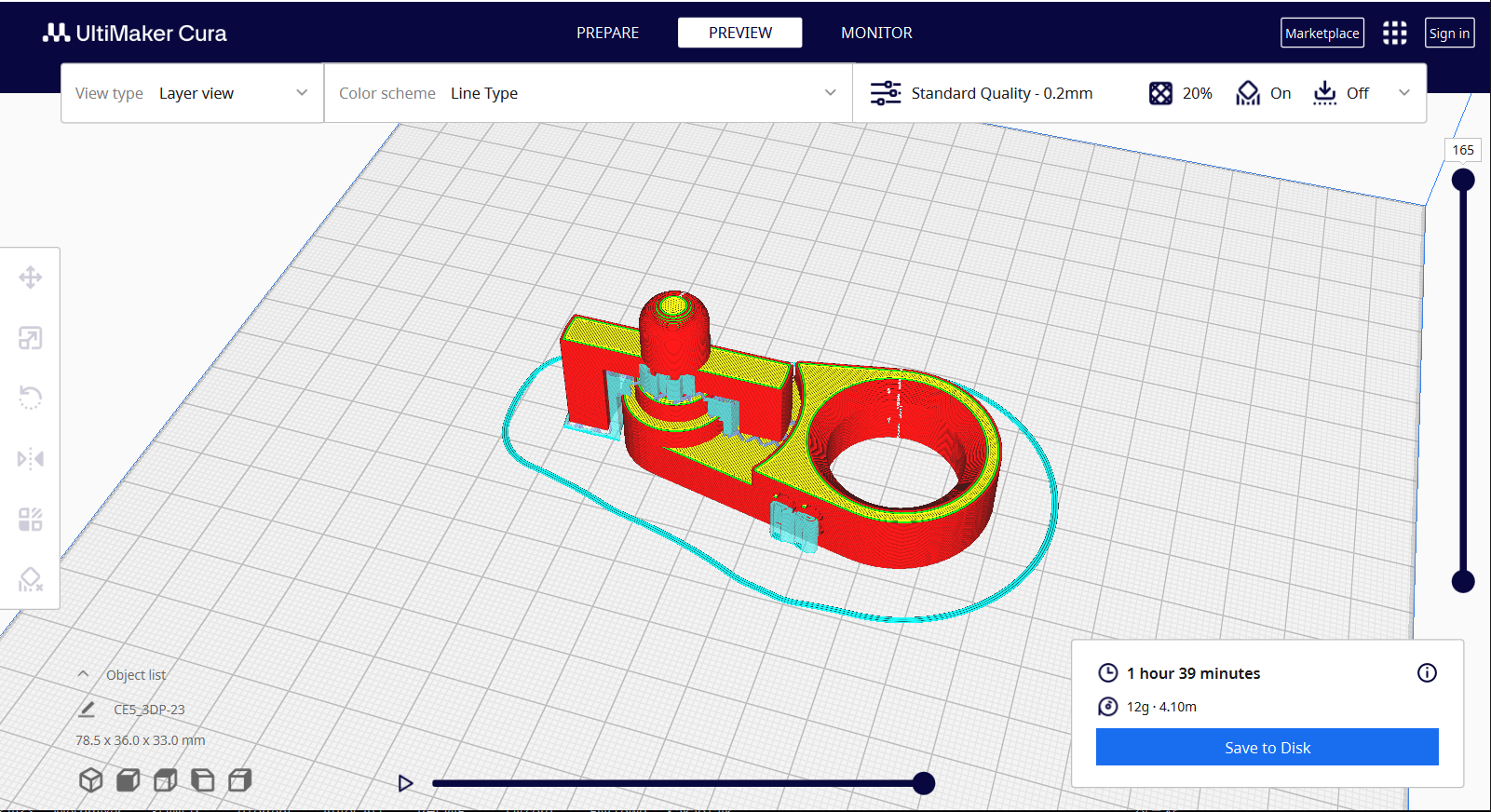1491x812 pixels.
Task: Click the 20% infill icon
Action: click(1160, 93)
